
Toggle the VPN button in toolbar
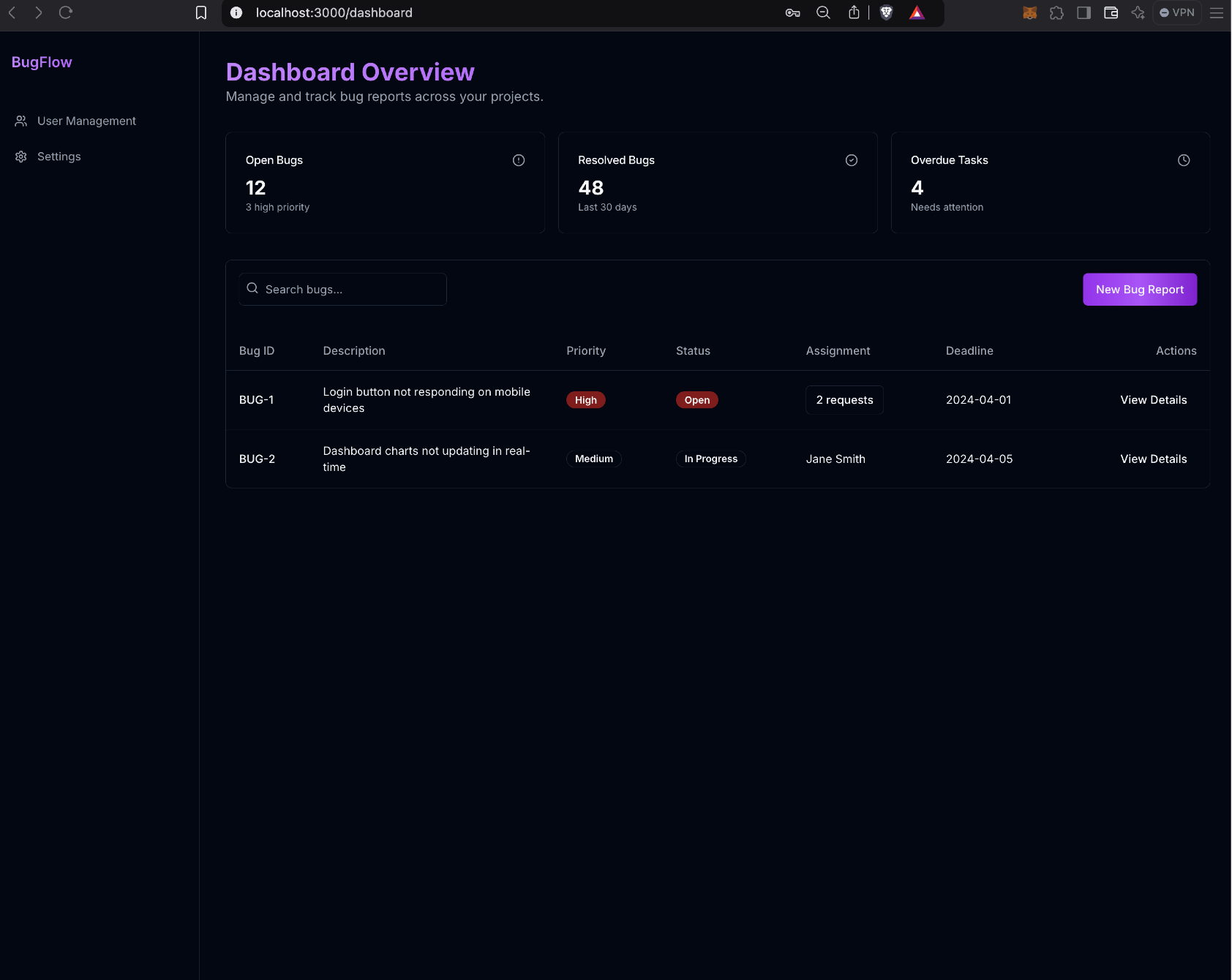tap(1177, 12)
